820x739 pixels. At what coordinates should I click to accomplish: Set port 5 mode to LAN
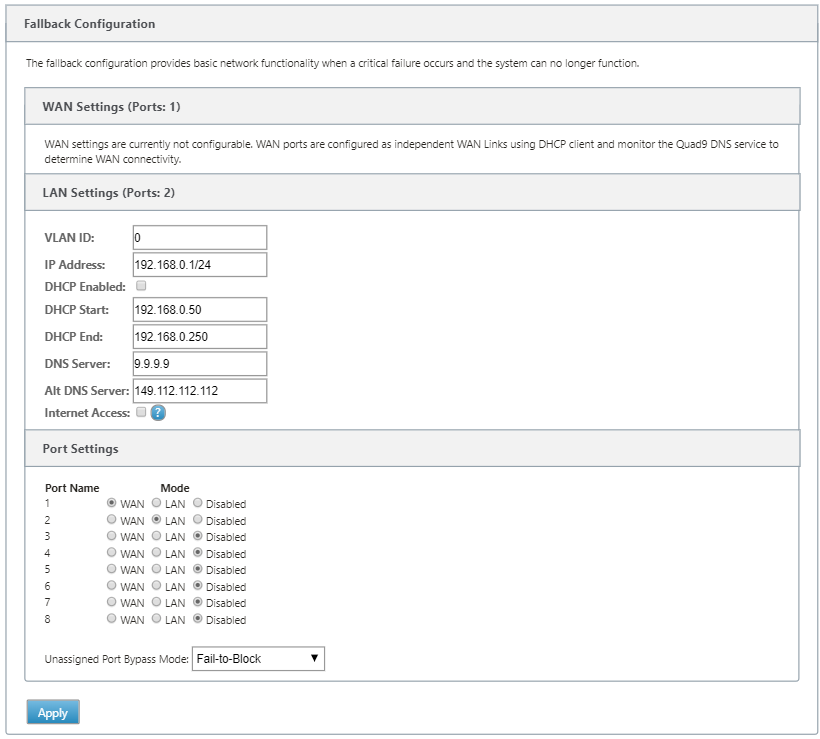[156, 569]
